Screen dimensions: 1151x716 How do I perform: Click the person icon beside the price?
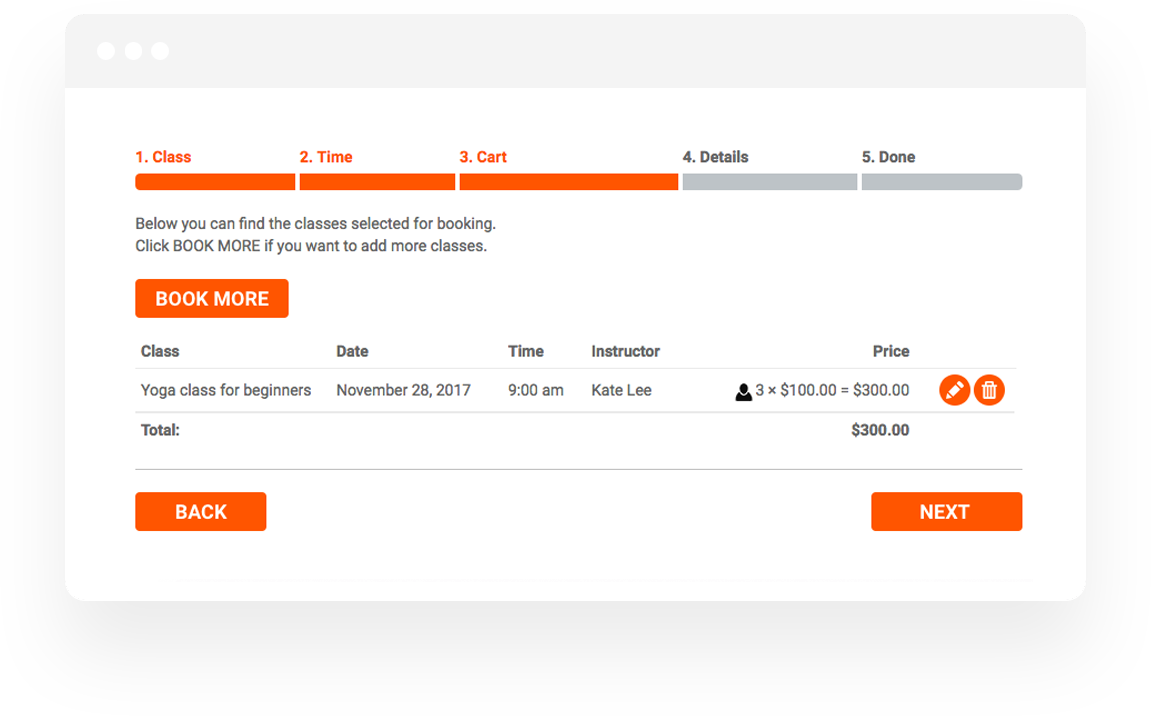click(x=743, y=392)
